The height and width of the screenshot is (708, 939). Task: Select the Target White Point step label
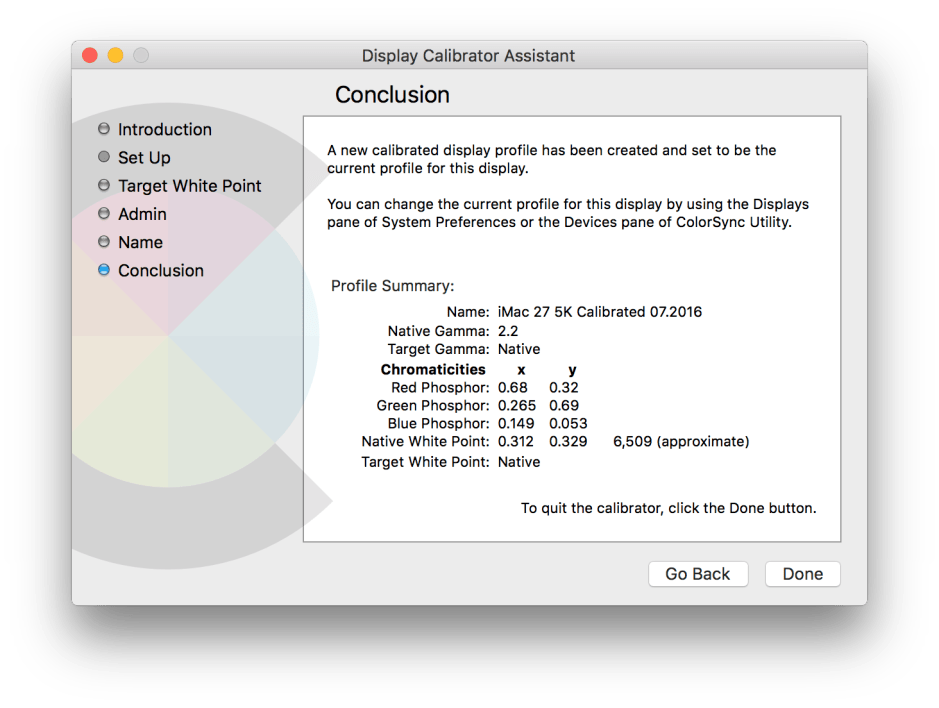(189, 186)
